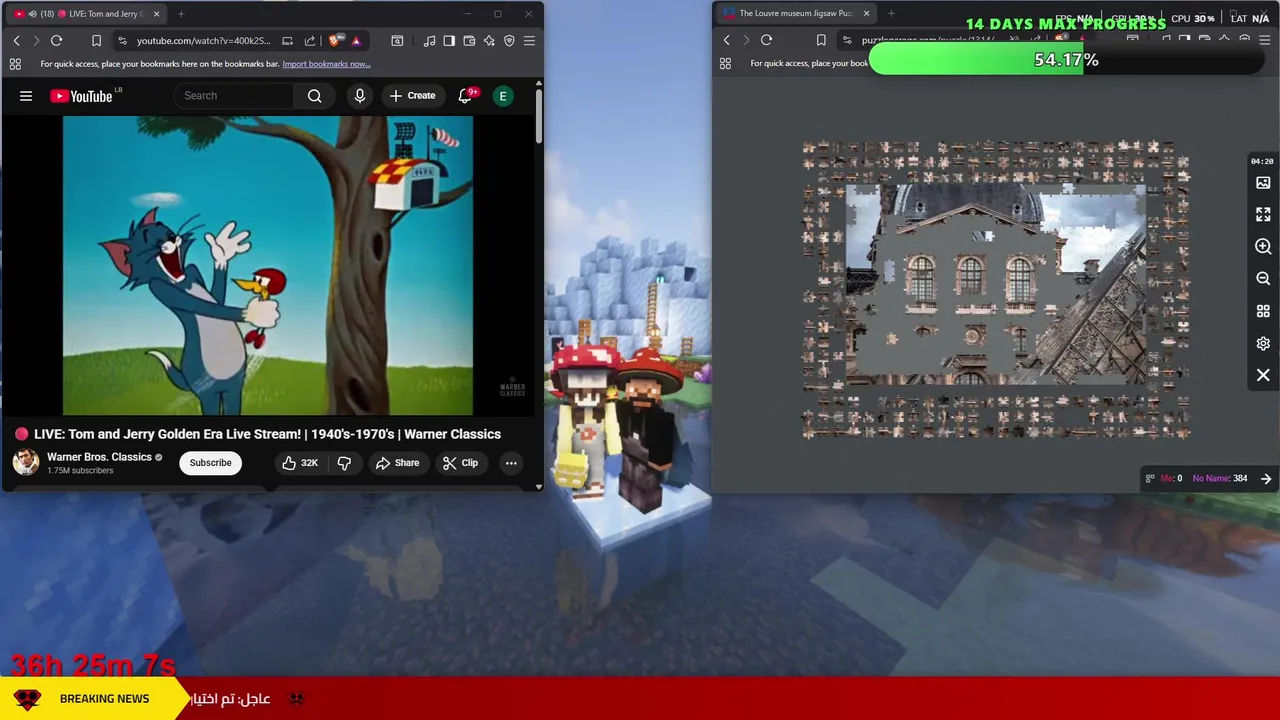Image resolution: width=1280 pixels, height=720 pixels.
Task: Zoom out of the puzzle
Action: pos(1263,279)
